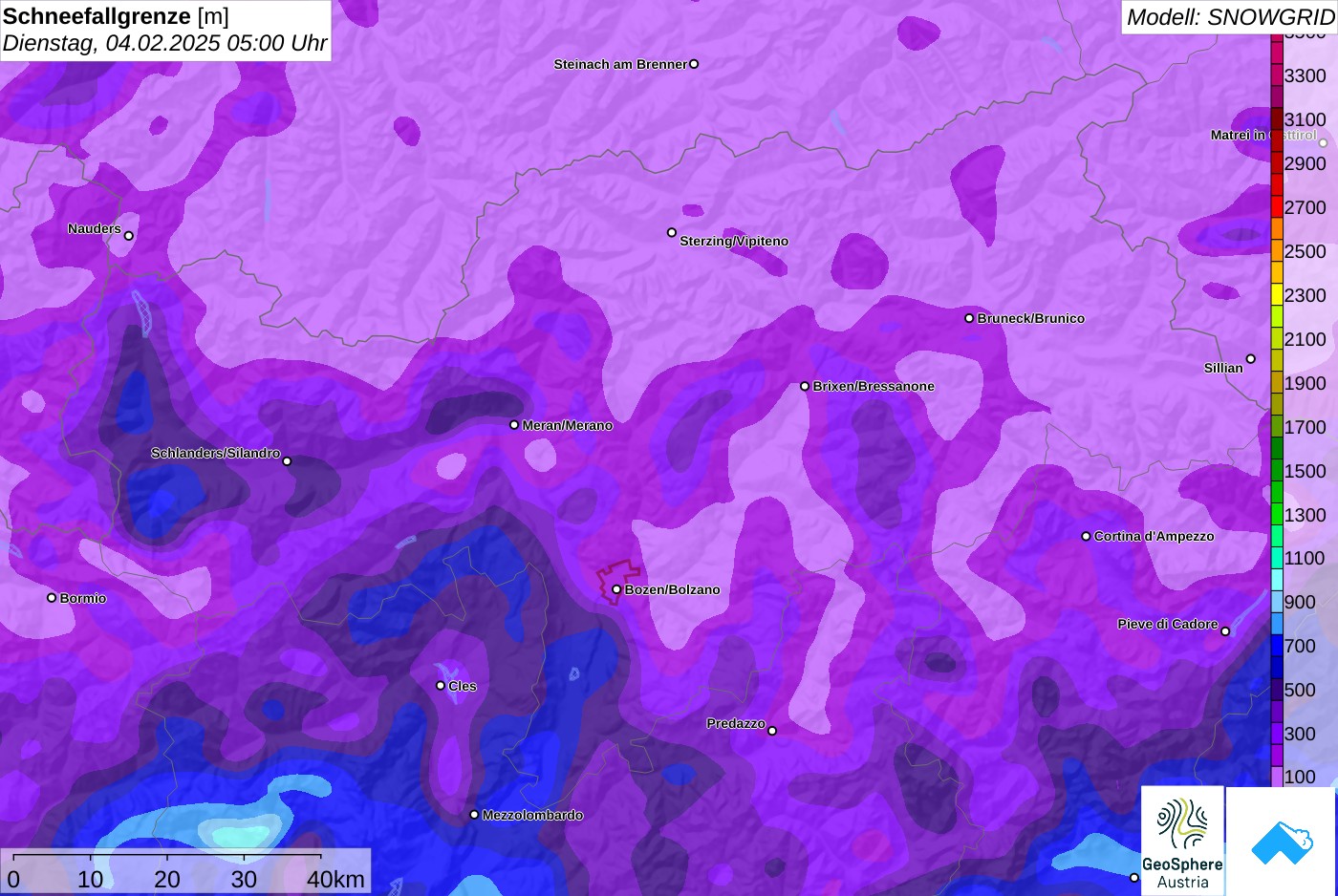Click the GeoSphere Austria logo

[x=1182, y=841]
